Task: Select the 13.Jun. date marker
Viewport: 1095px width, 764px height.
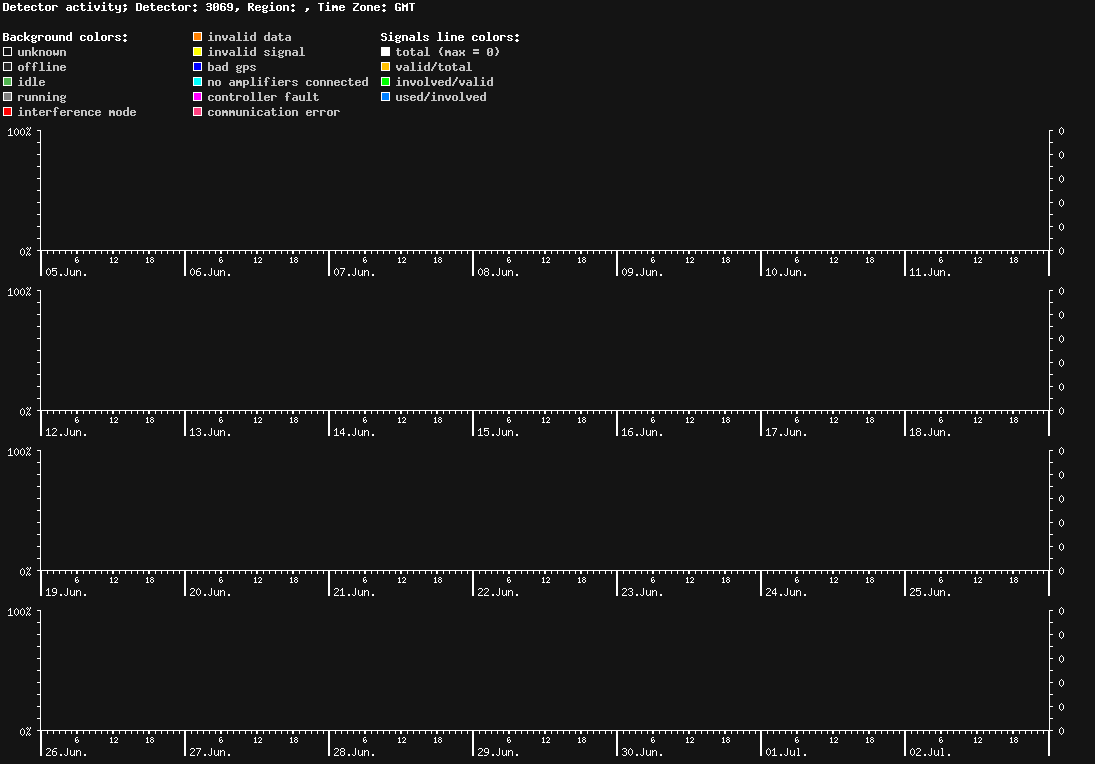Action: tap(210, 432)
